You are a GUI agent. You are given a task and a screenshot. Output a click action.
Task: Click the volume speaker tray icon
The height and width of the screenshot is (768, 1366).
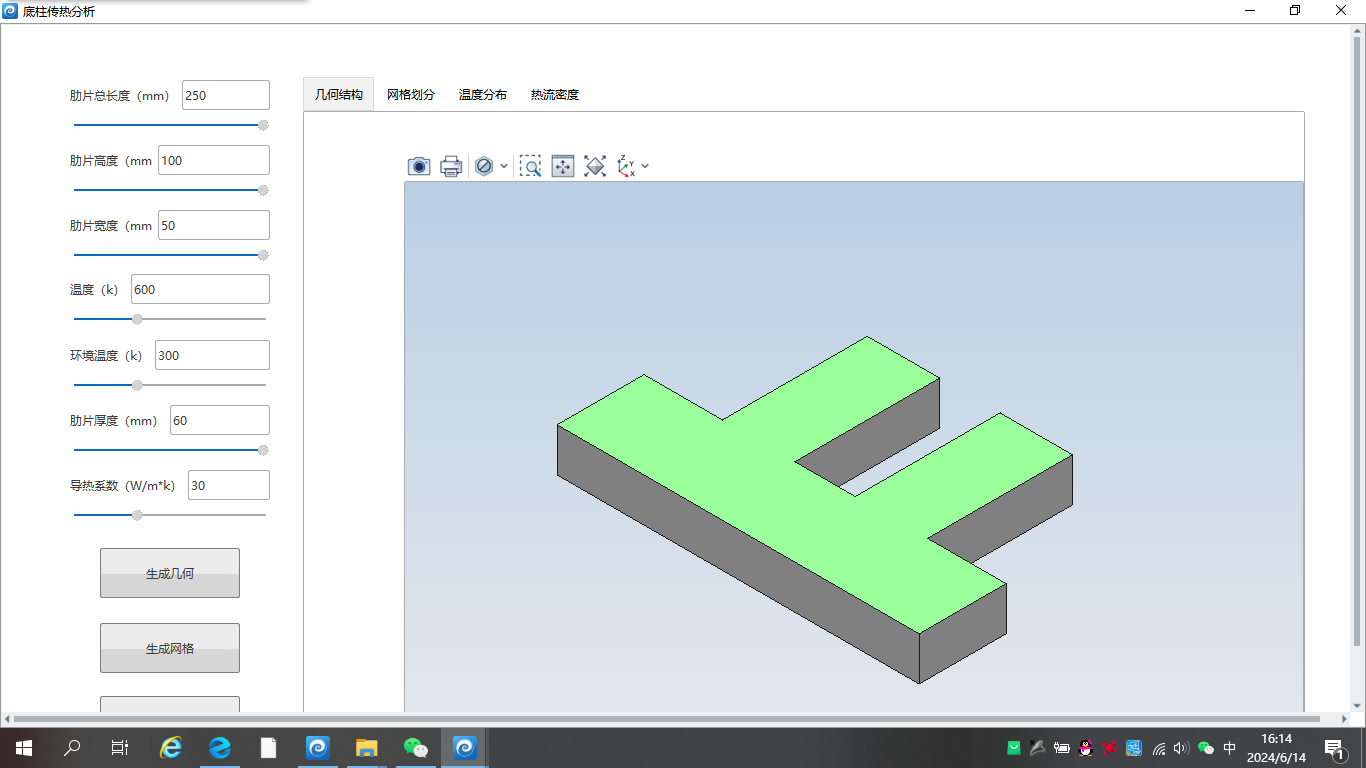(x=1181, y=747)
